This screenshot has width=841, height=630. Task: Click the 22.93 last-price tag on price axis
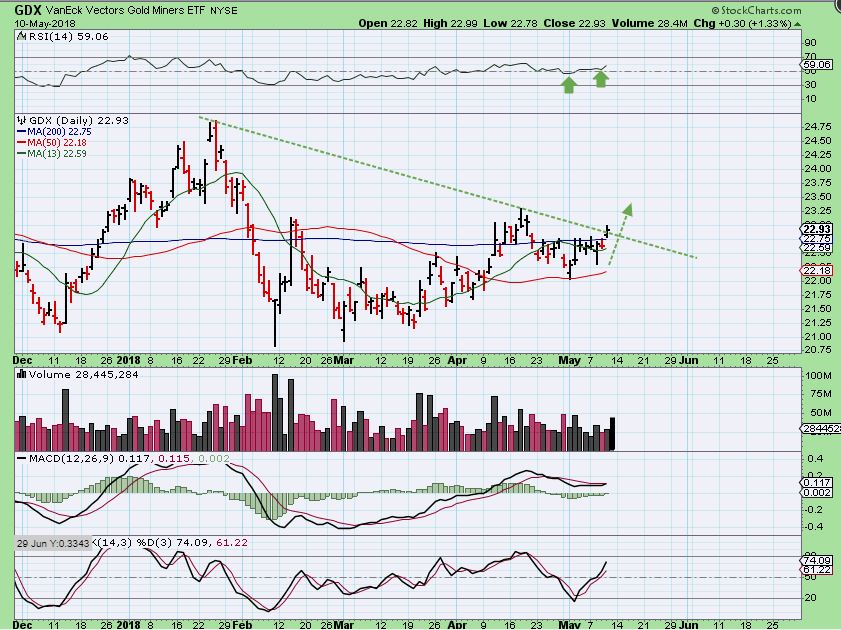click(817, 229)
